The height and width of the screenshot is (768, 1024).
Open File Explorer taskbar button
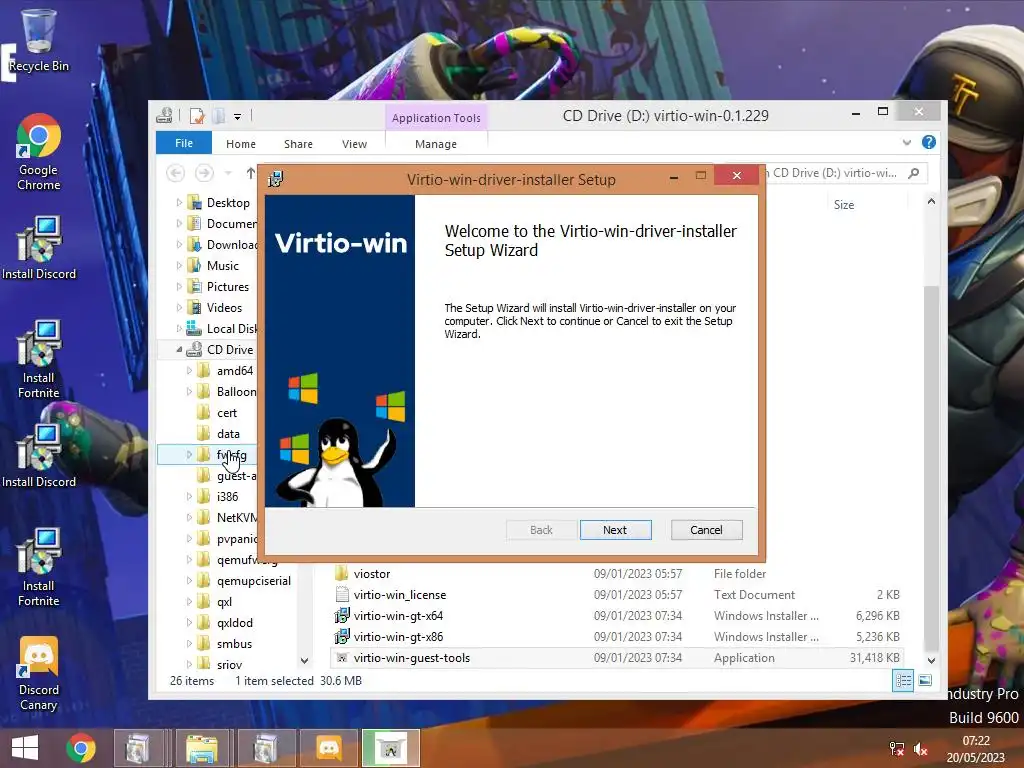201,748
